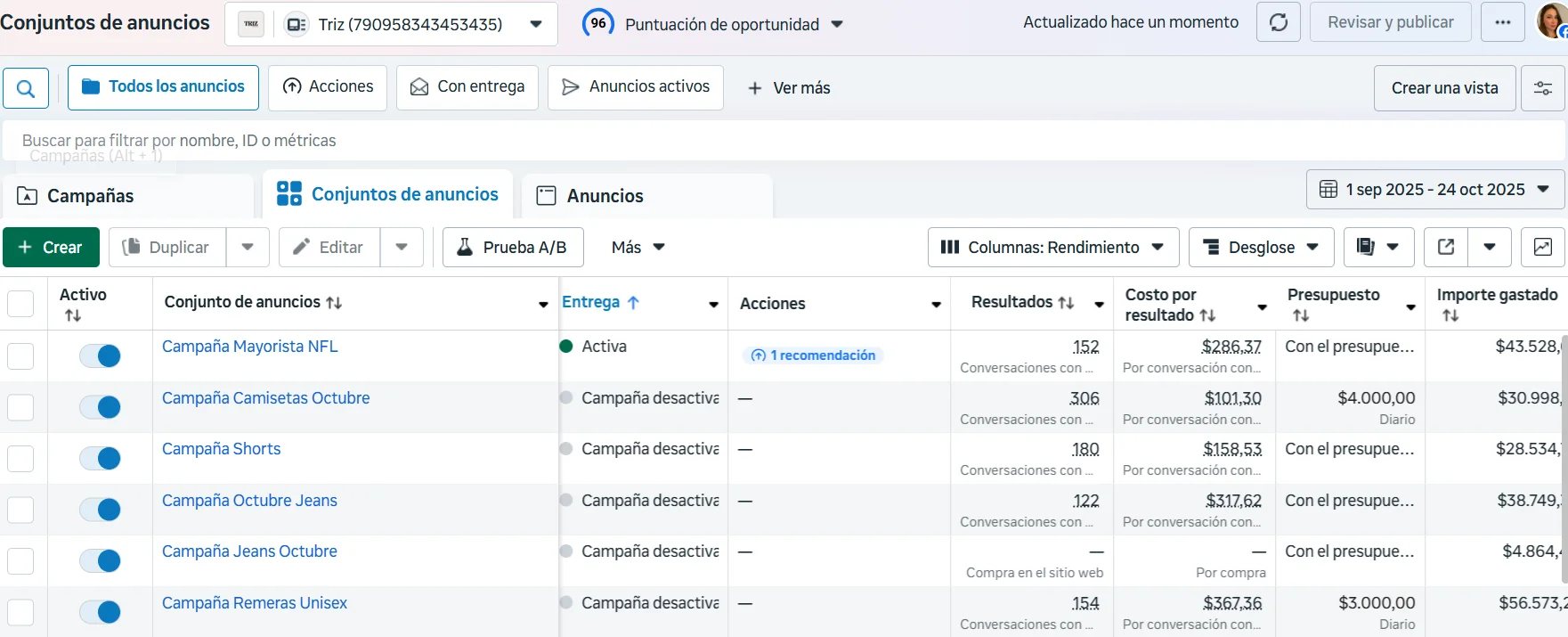Image resolution: width=1568 pixels, height=637 pixels.
Task: Click the Editar button
Action: click(329, 247)
